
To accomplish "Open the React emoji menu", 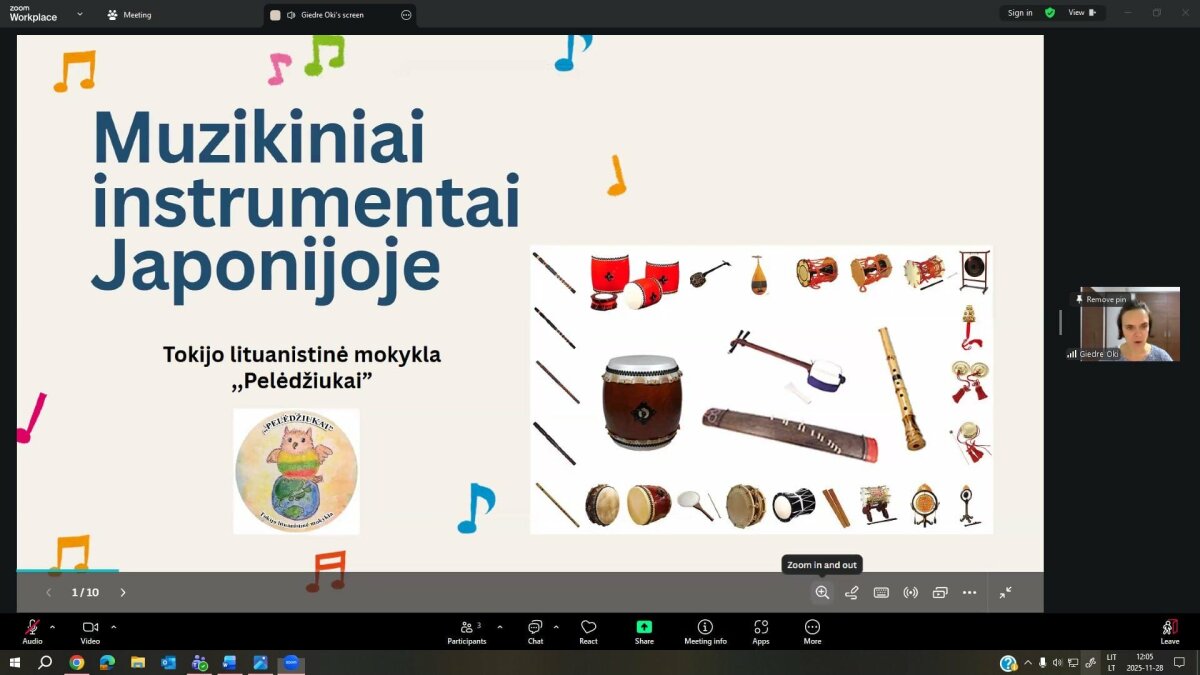I will [x=588, y=631].
